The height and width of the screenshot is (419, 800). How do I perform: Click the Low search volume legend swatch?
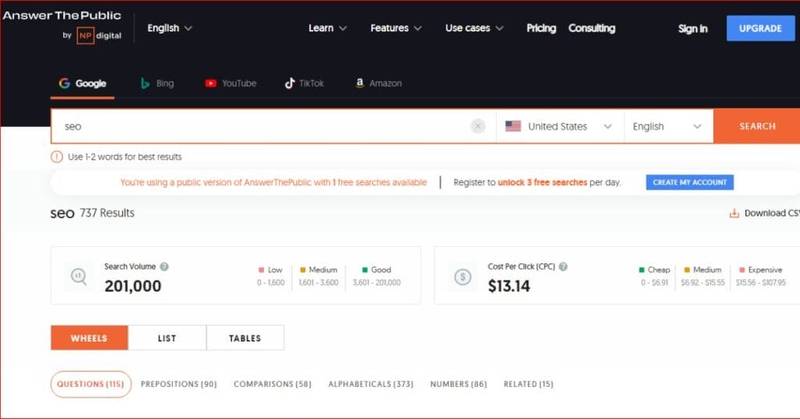click(x=261, y=269)
